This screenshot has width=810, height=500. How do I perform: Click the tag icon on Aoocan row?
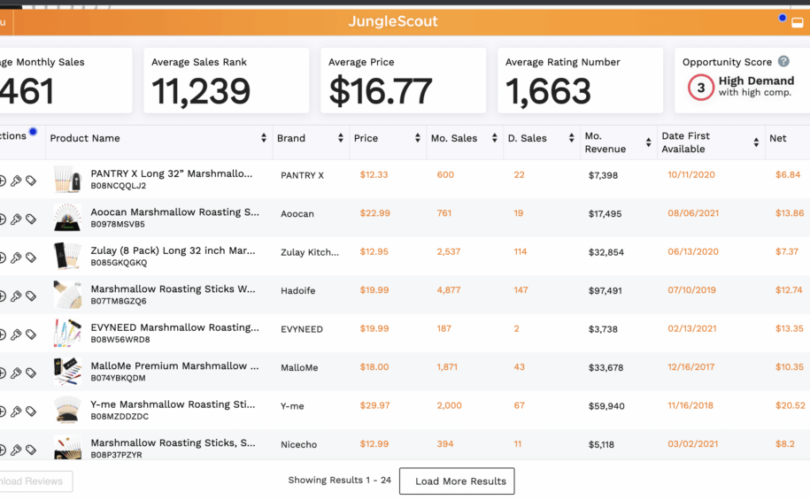coord(31,219)
